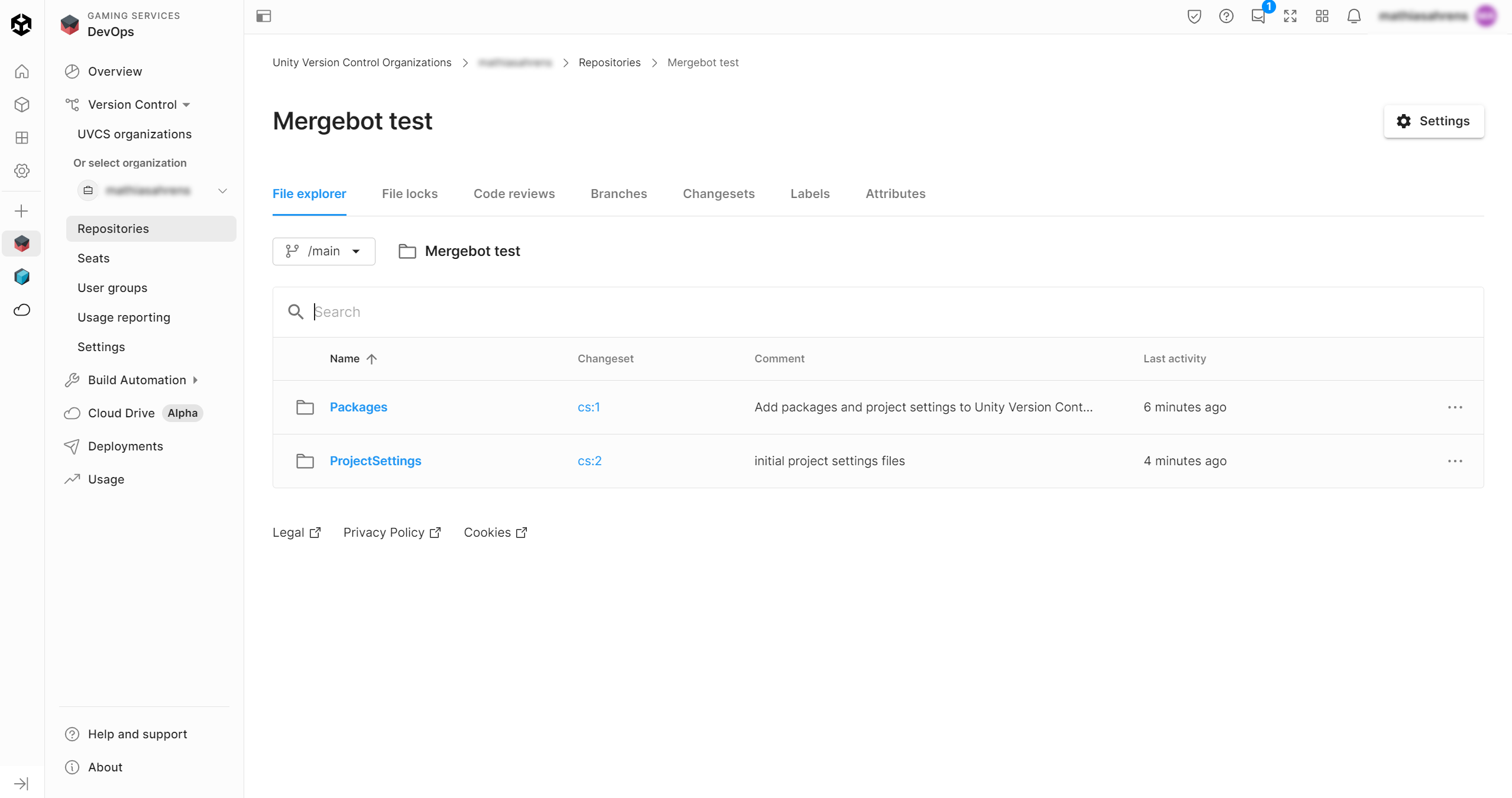The height and width of the screenshot is (798, 1512).
Task: Toggle the sidebar panel layout icon
Action: click(x=264, y=16)
